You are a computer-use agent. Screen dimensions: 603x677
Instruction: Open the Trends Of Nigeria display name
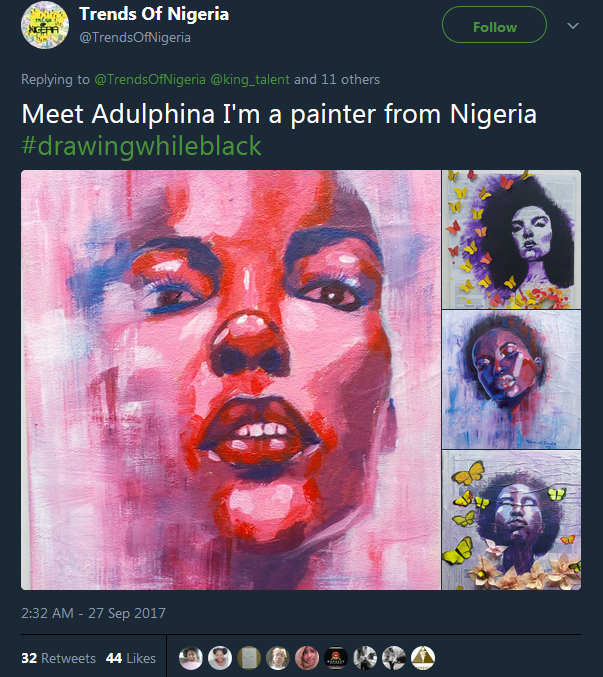click(154, 15)
